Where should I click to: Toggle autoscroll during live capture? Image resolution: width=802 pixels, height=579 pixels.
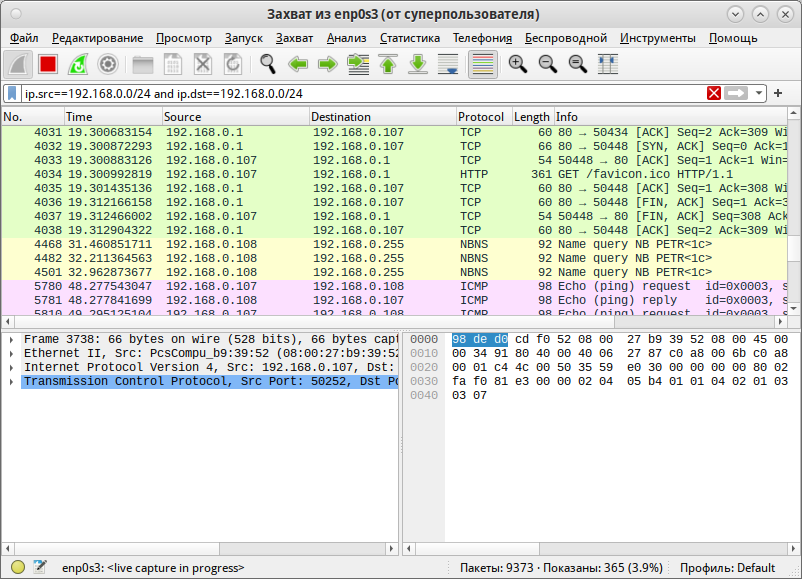pos(448,64)
